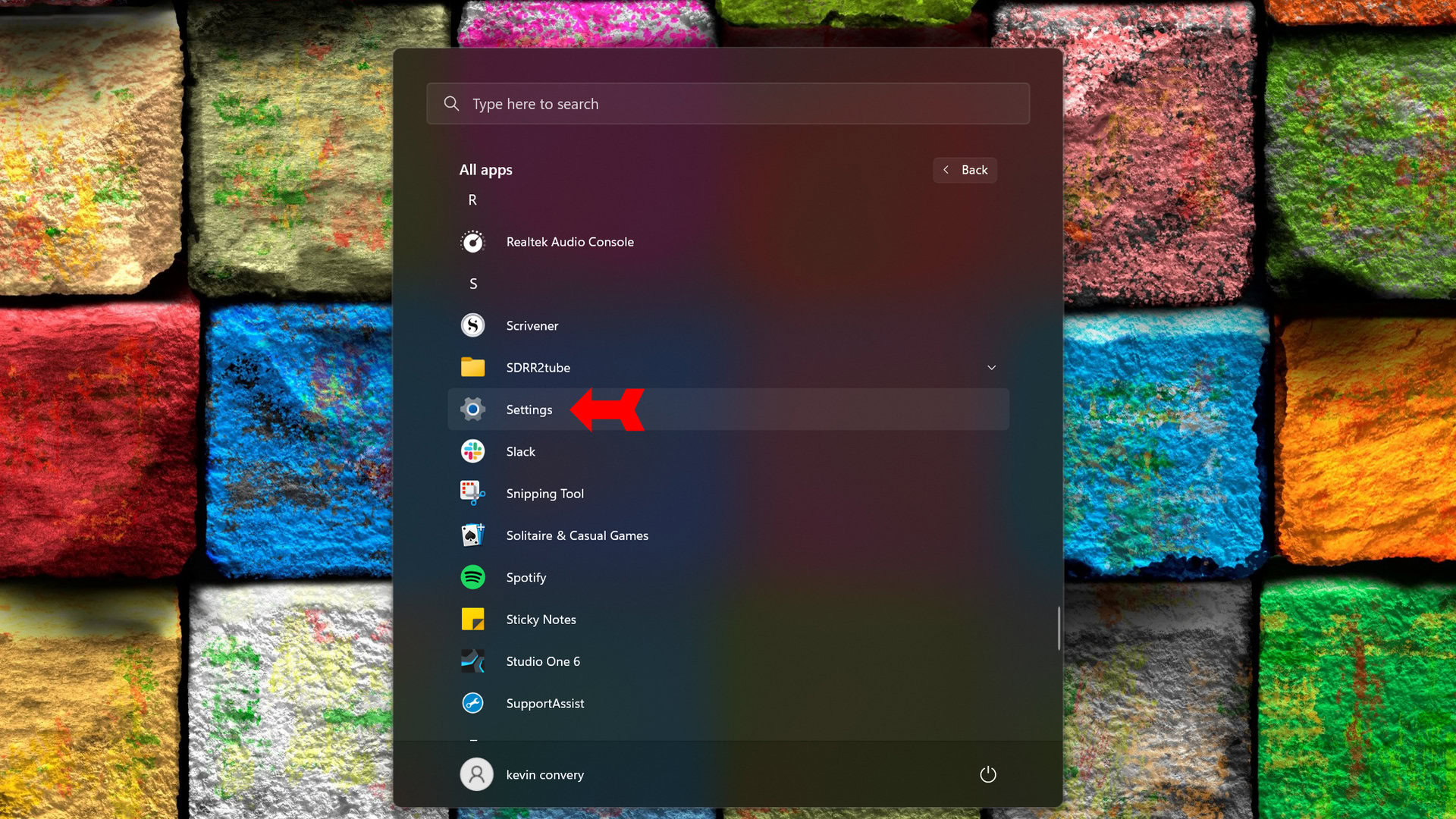Click the Settings app entry

click(529, 409)
